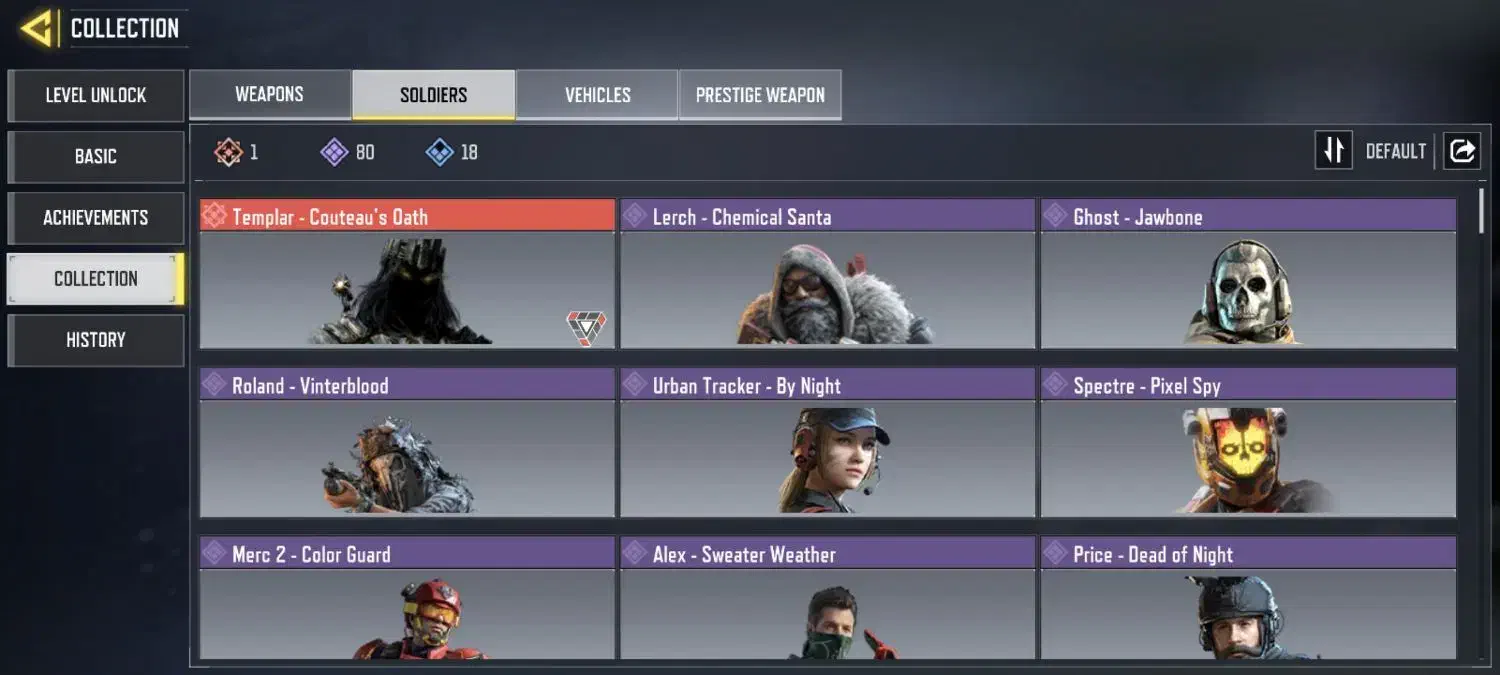Viewport: 1500px width, 675px height.
Task: Open the History section
Action: pyautogui.click(x=96, y=340)
